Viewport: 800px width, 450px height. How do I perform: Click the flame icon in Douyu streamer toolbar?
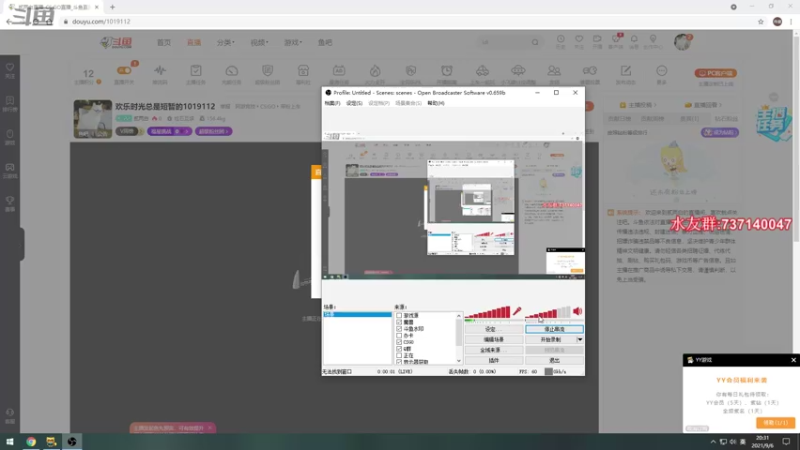(x=375, y=70)
